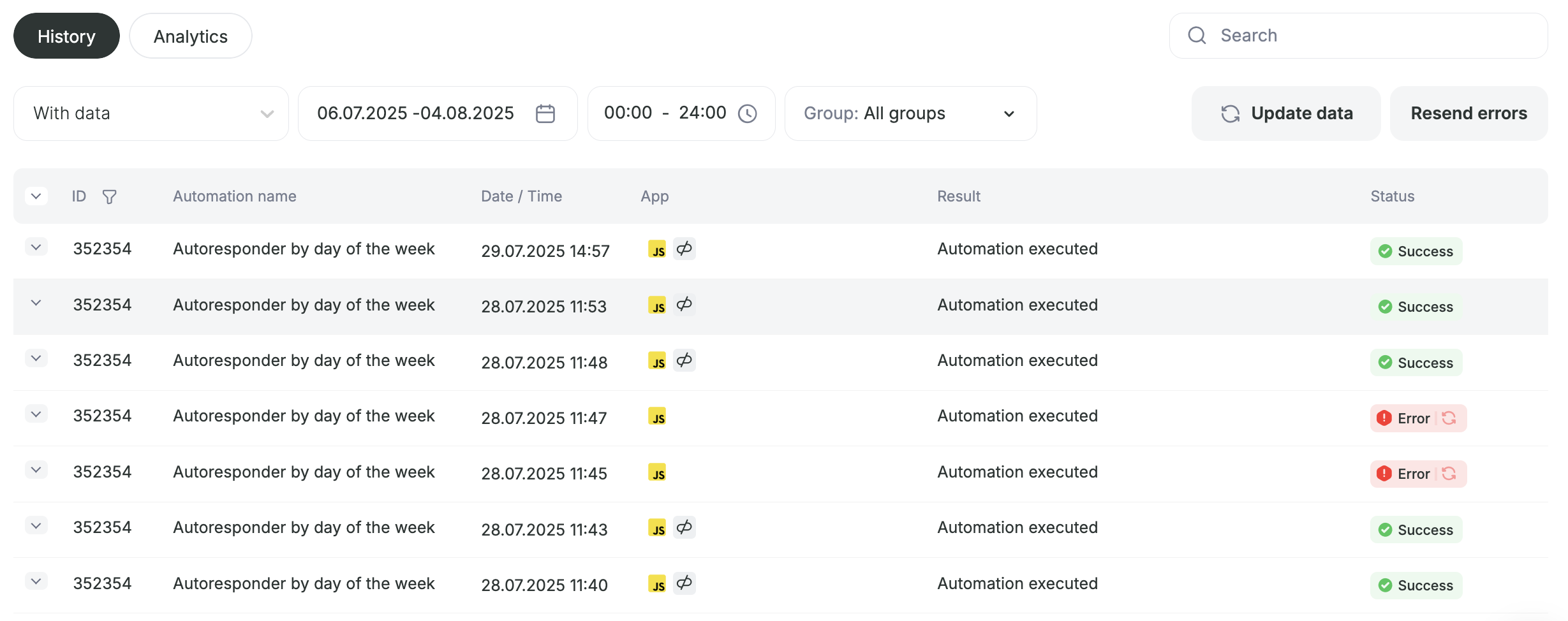Viewport: 1568px width, 621px height.
Task: Toggle the expand-all chevron in table header
Action: click(x=36, y=196)
